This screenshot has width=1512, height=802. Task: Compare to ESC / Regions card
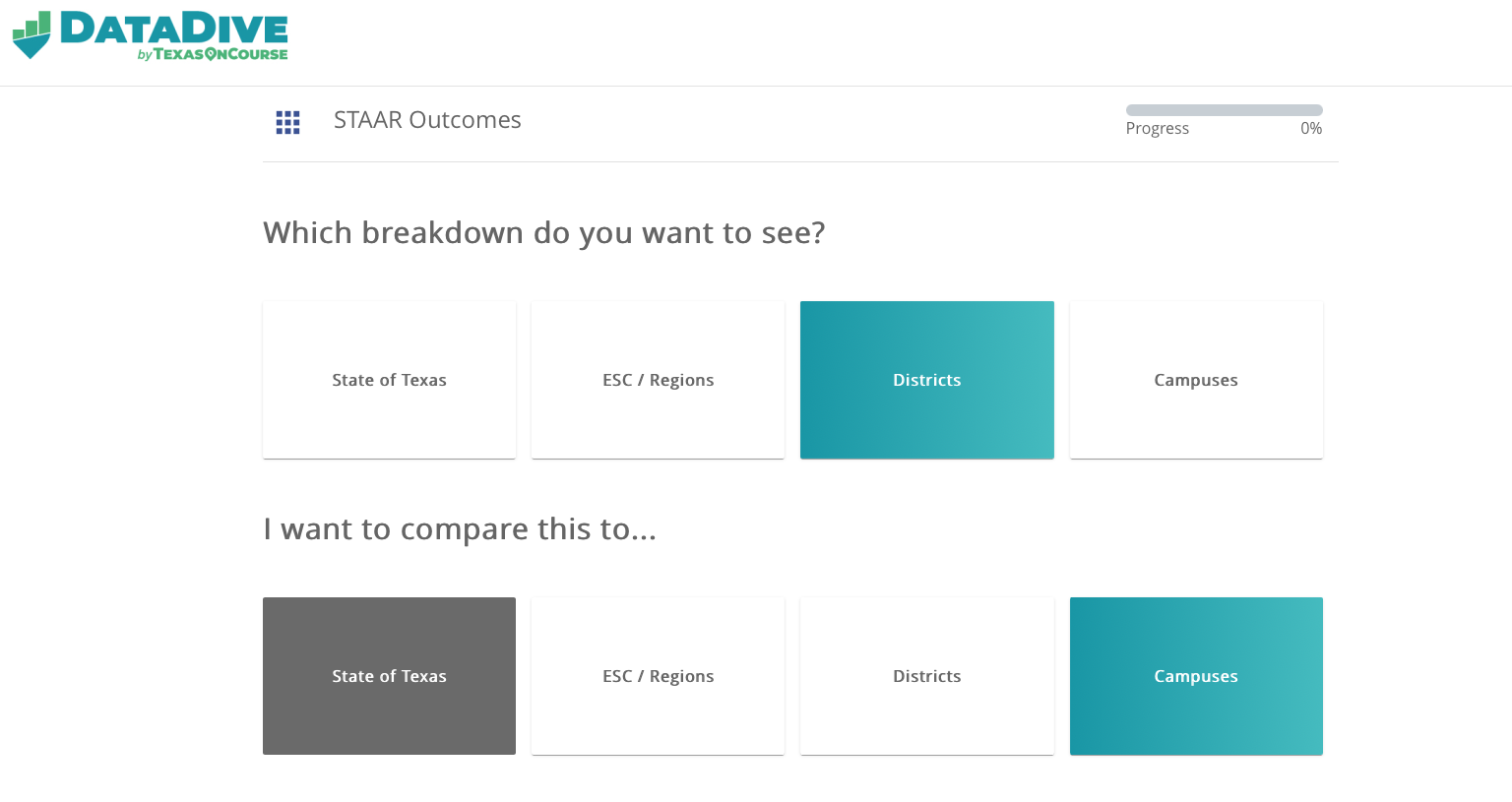[x=658, y=676]
